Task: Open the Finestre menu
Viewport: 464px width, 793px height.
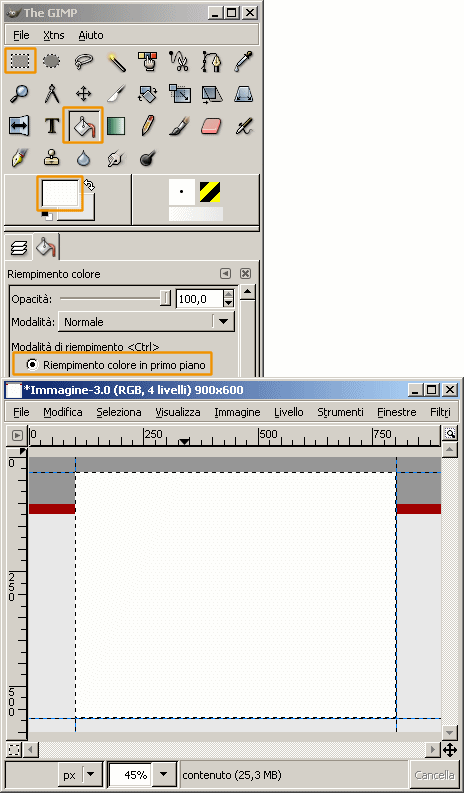Action: click(397, 412)
